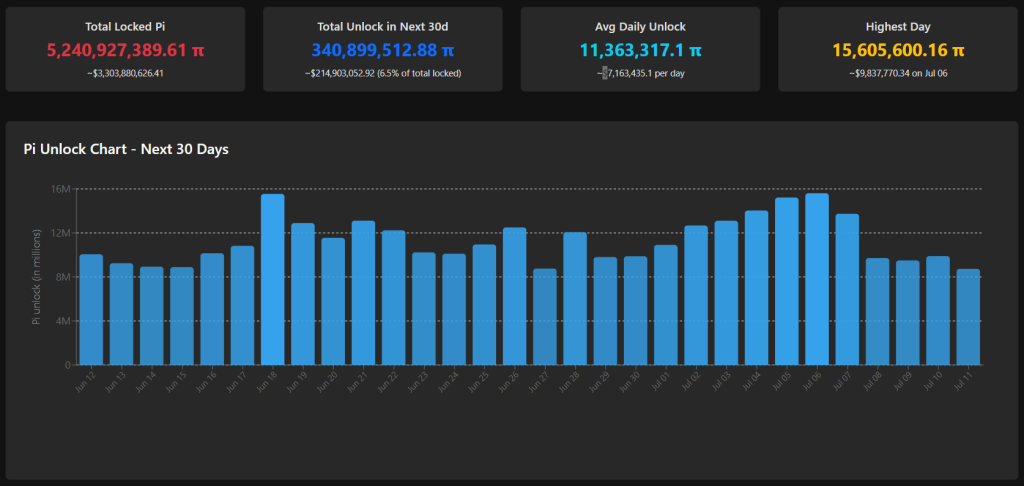Click the Jun 15 bar
Image resolution: width=1024 pixels, height=486 pixels.
point(182,316)
